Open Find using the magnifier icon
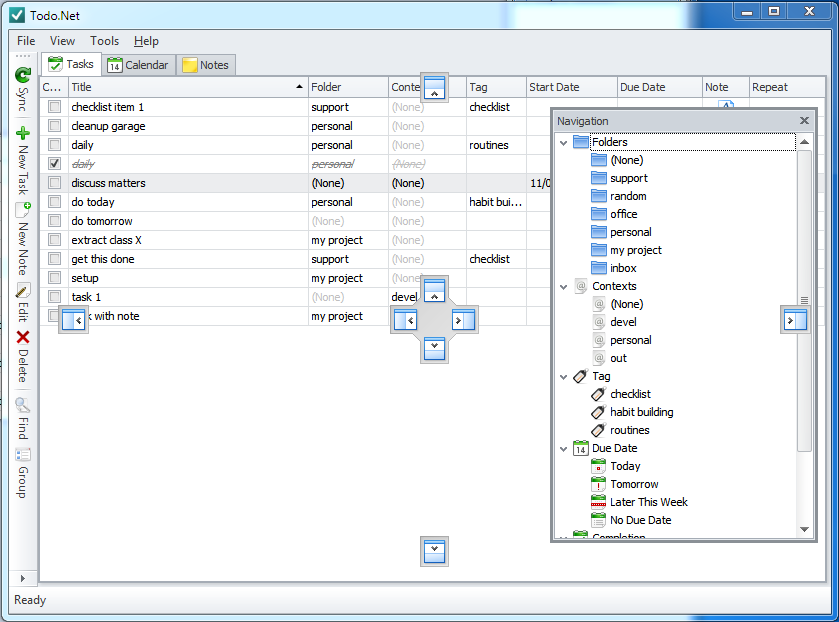Screen dimensions: 839x622 tap(22, 405)
